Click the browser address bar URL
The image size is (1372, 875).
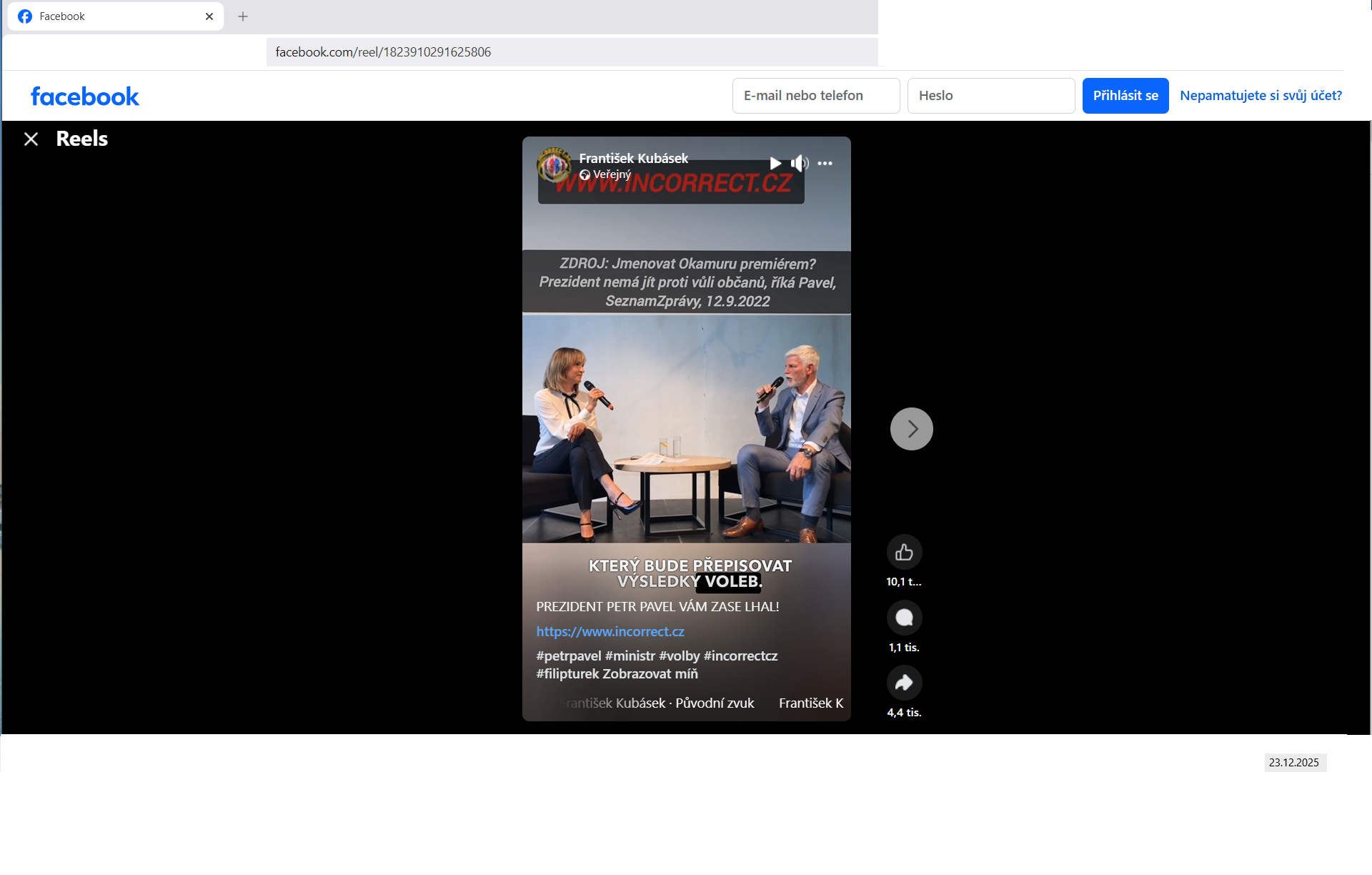[383, 52]
